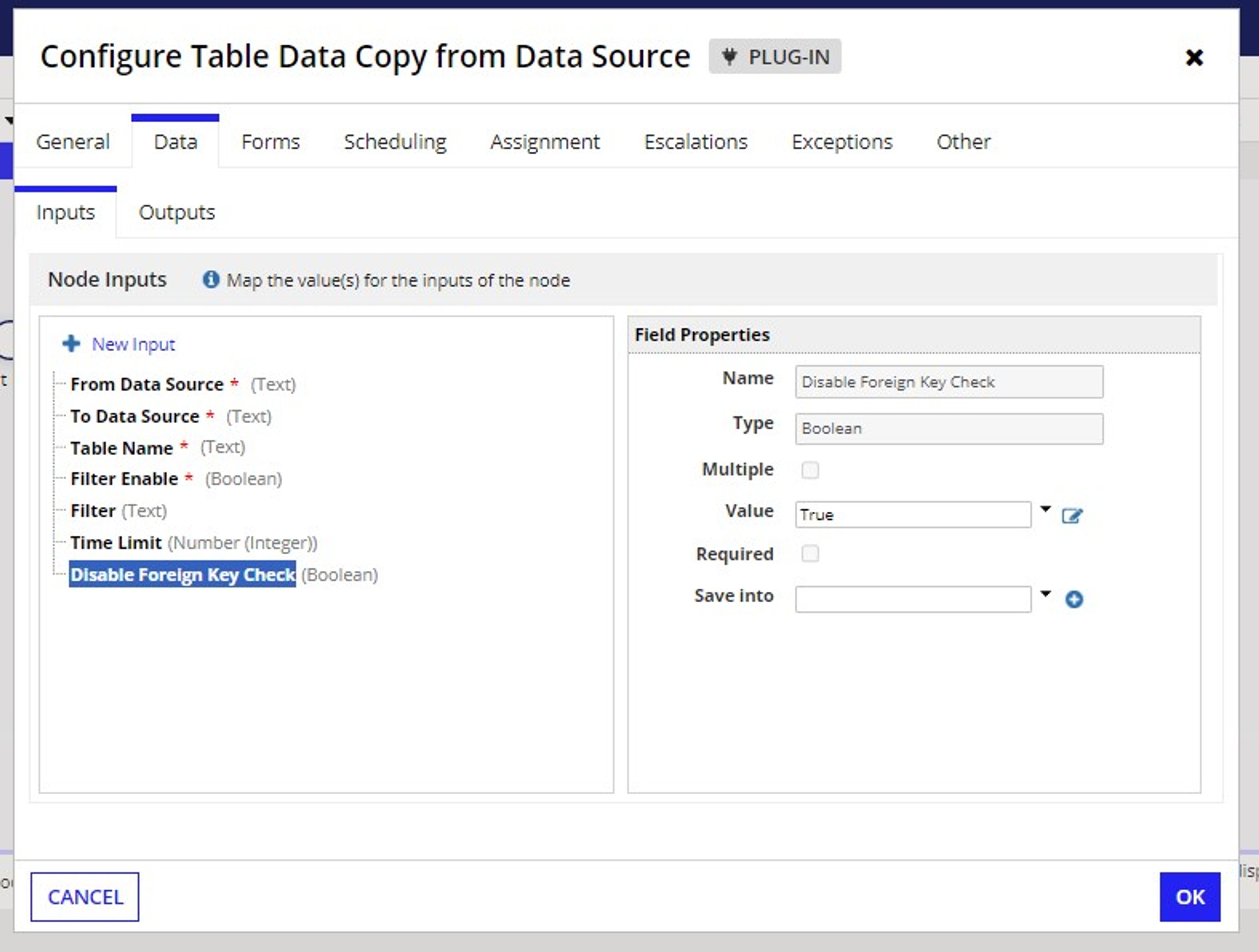Switch to the Outputs sub-tab
The height and width of the screenshot is (952, 1259).
click(x=177, y=213)
